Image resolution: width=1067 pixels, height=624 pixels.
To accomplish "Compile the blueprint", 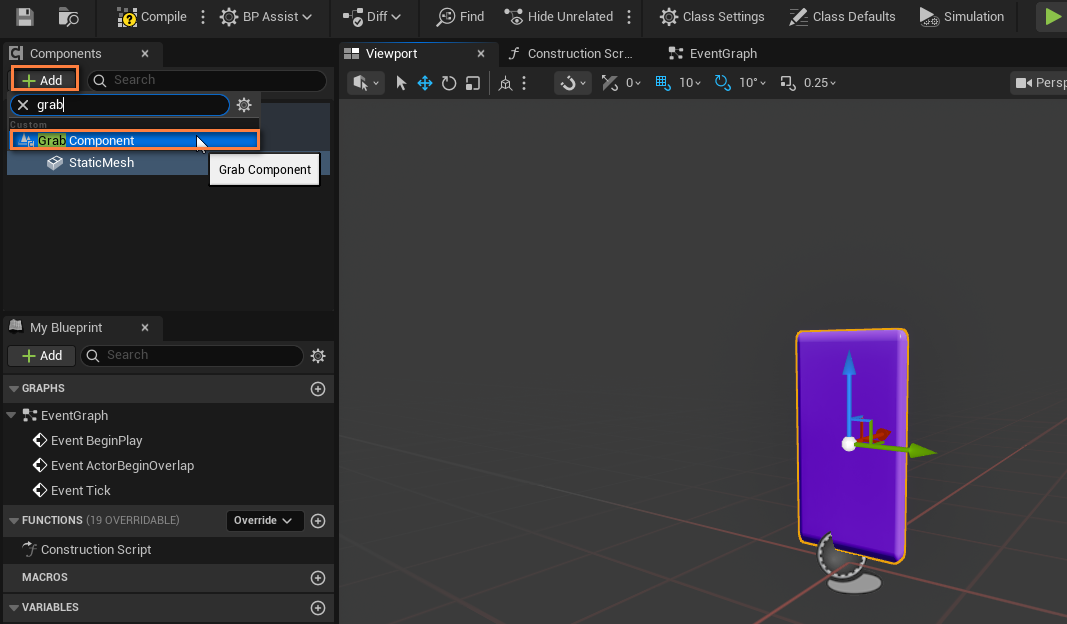I will (152, 16).
